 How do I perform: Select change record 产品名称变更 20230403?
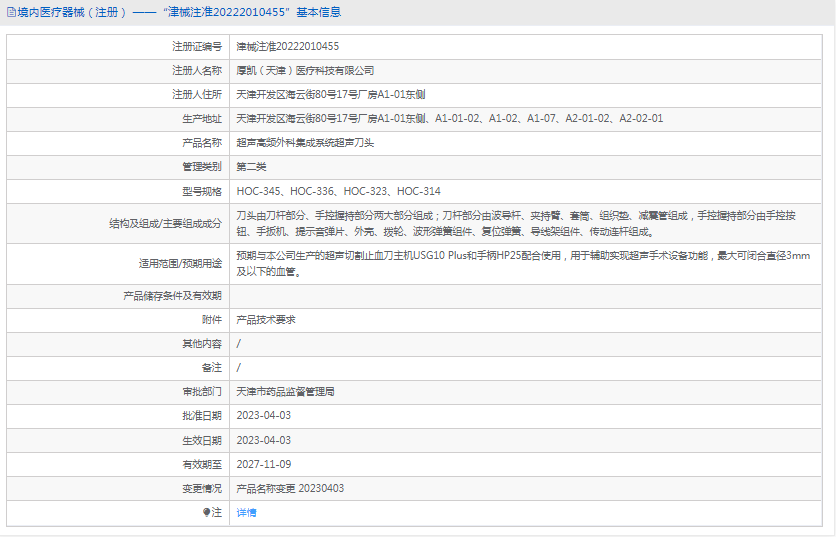click(x=290, y=488)
